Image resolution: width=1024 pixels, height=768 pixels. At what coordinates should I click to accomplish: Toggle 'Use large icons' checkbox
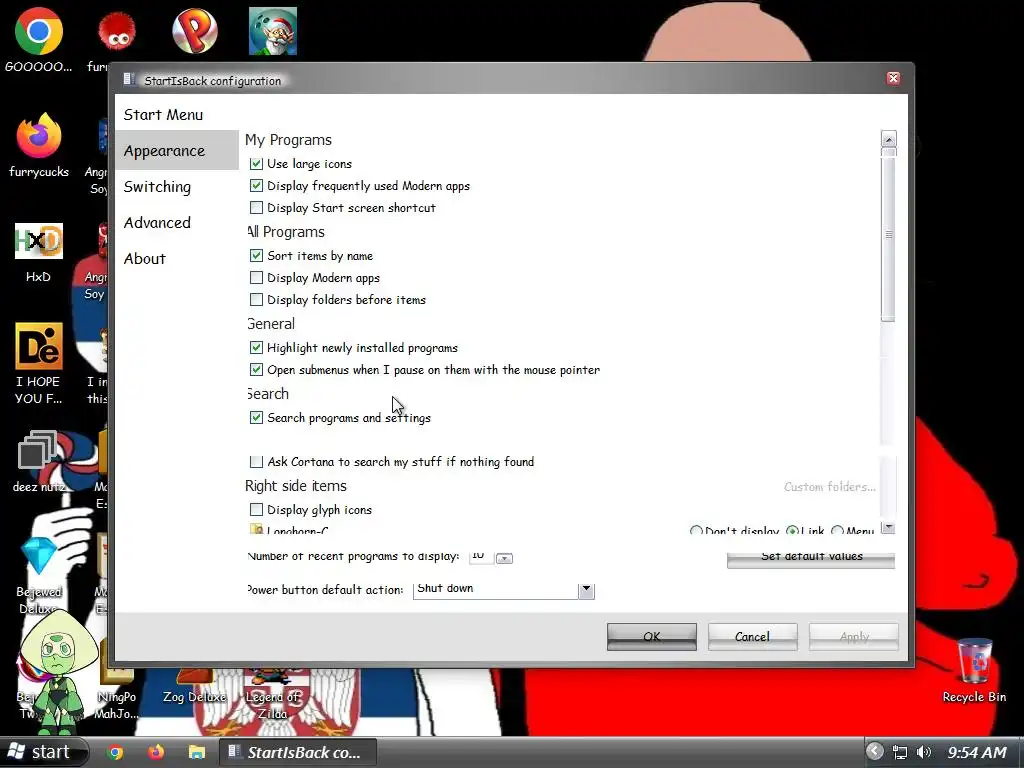(x=257, y=163)
